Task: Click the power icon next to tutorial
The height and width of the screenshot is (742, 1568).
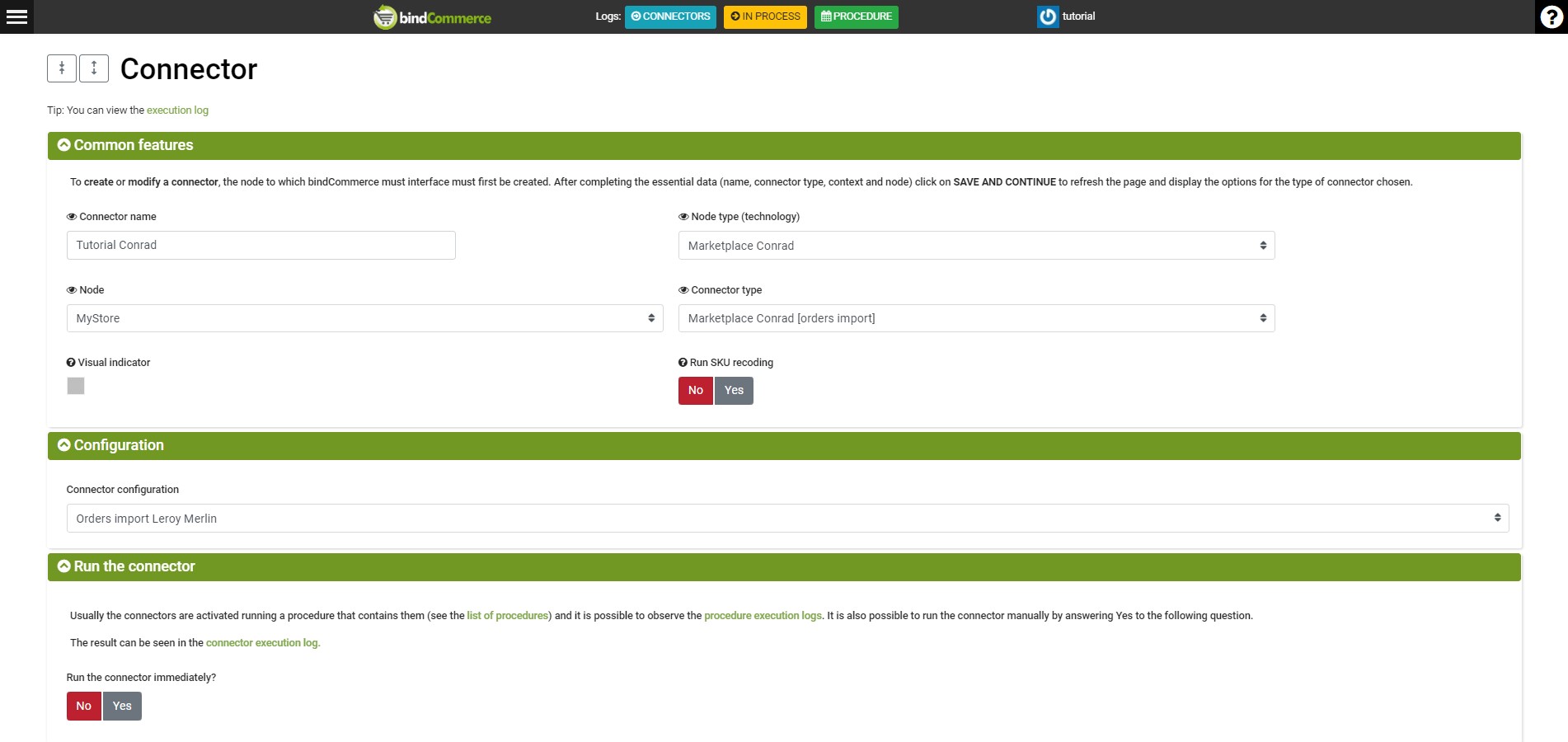Action: coord(1048,16)
